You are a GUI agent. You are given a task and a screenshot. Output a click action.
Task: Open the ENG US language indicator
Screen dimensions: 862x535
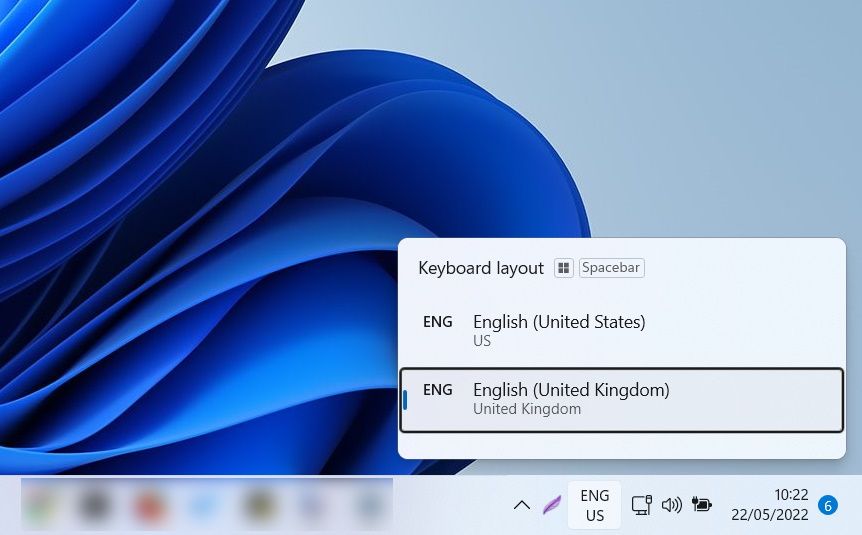tap(594, 505)
